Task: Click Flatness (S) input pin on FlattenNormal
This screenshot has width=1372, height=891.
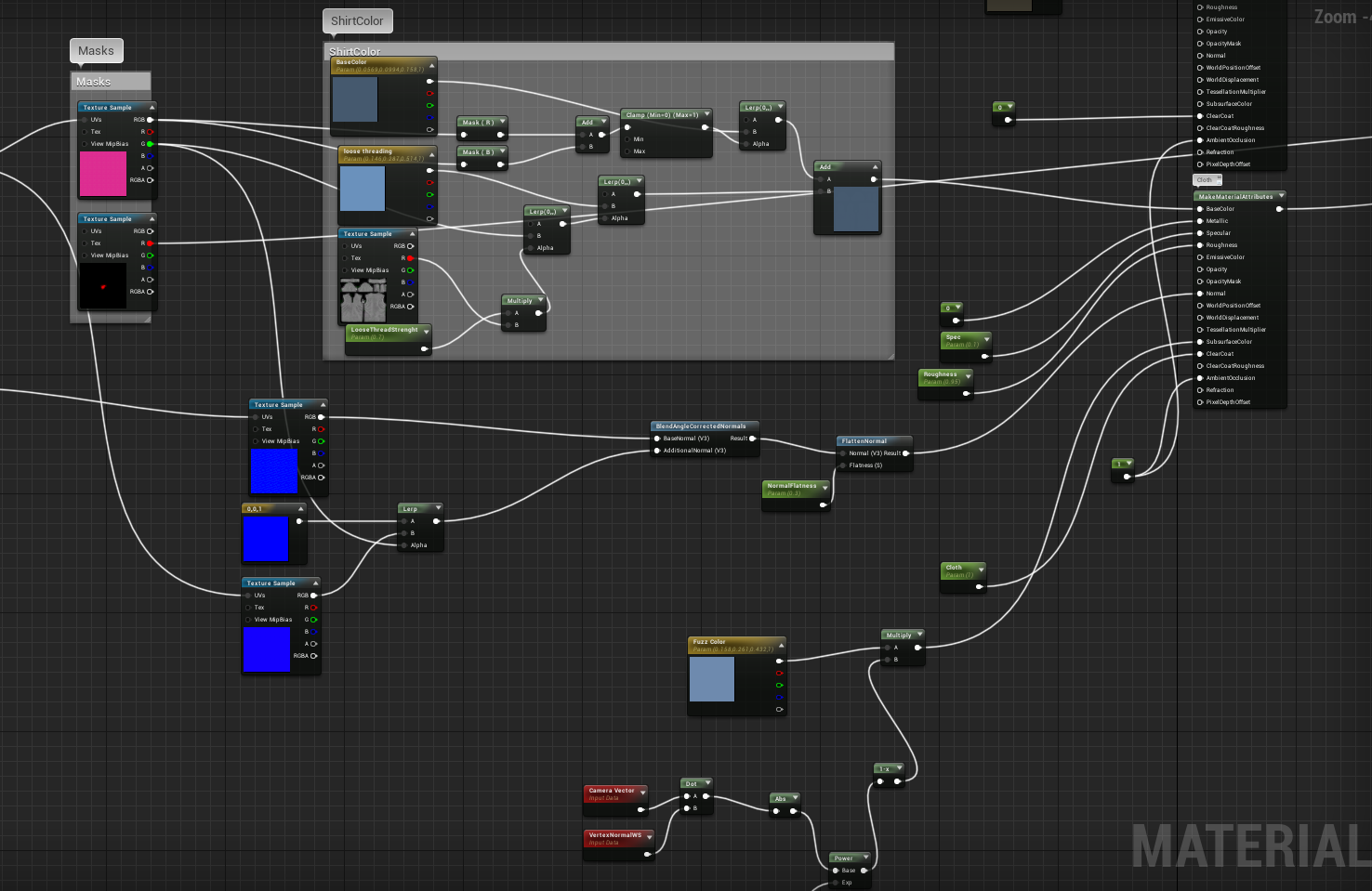Action: 843,465
